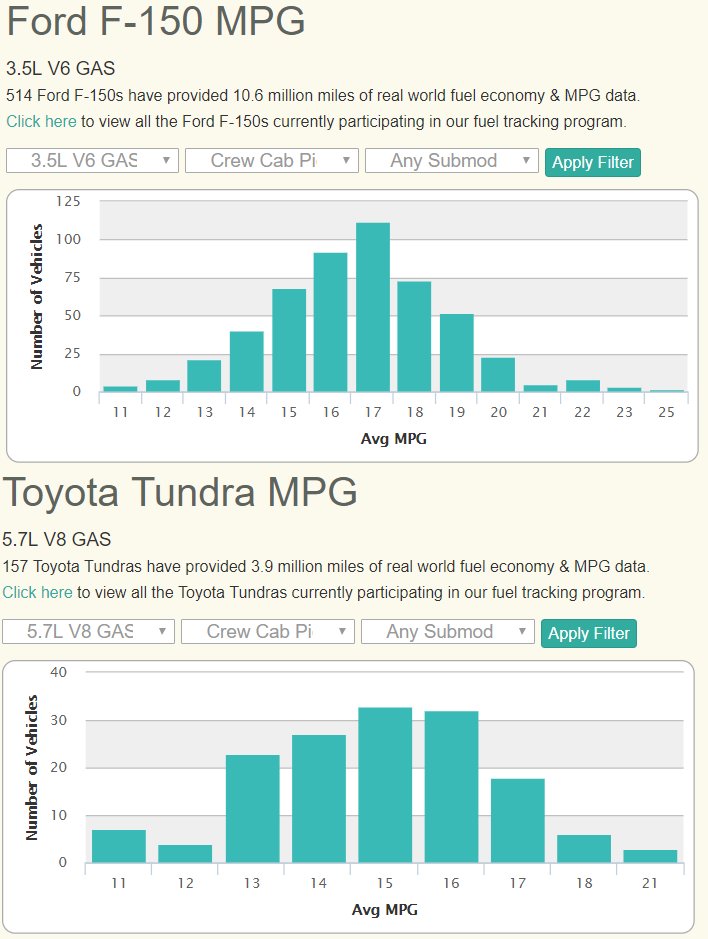
Task: Click the 21 MPG bar in Tundra chart
Action: click(x=650, y=856)
